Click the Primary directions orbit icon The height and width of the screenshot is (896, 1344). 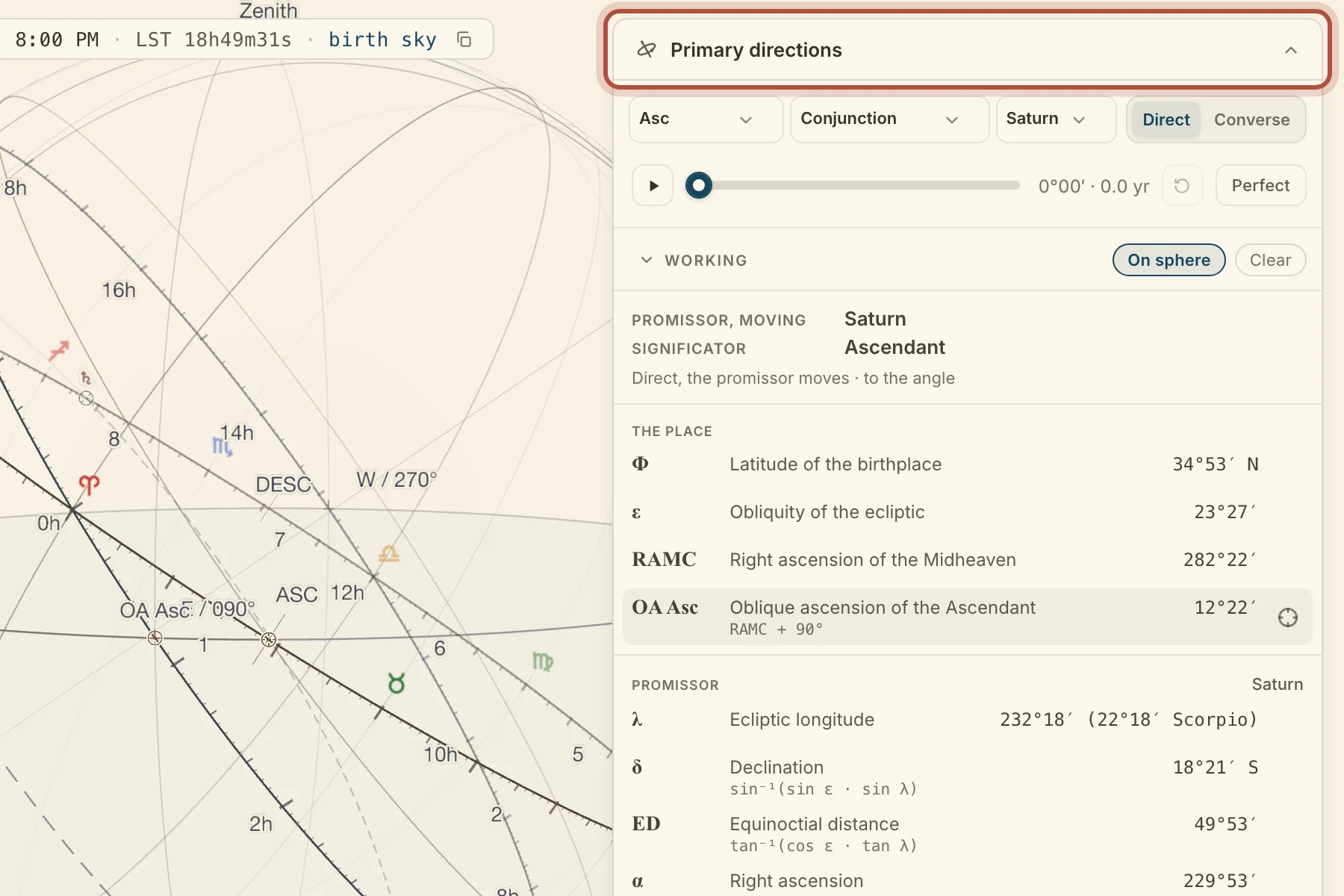click(x=646, y=50)
